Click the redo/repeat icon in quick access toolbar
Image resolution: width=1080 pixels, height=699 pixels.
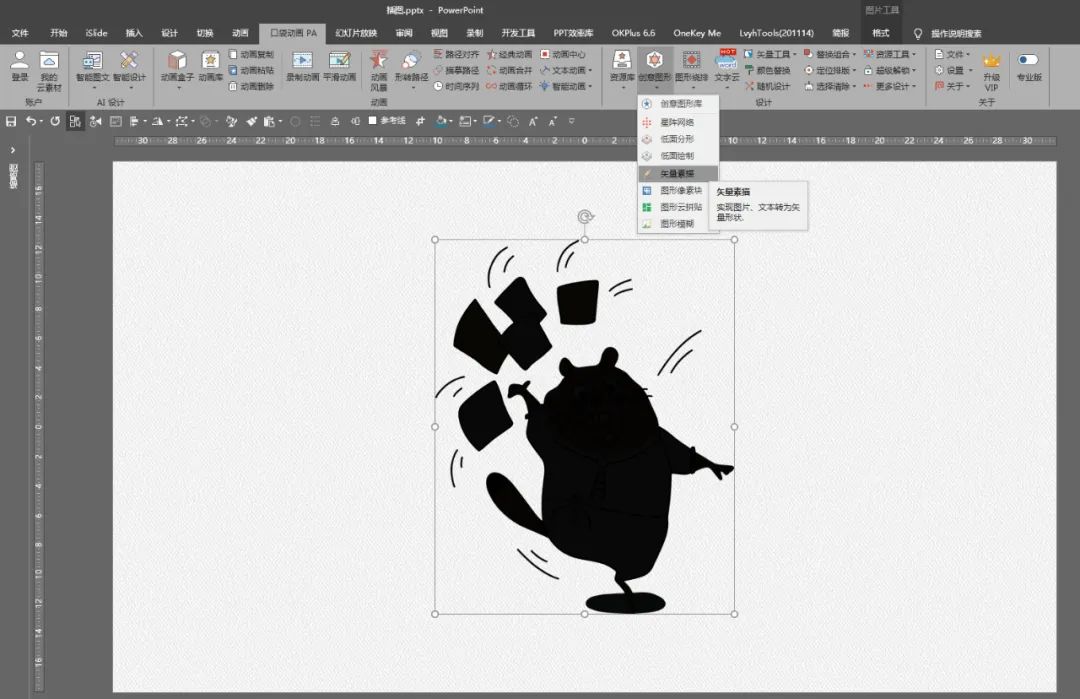click(x=55, y=121)
